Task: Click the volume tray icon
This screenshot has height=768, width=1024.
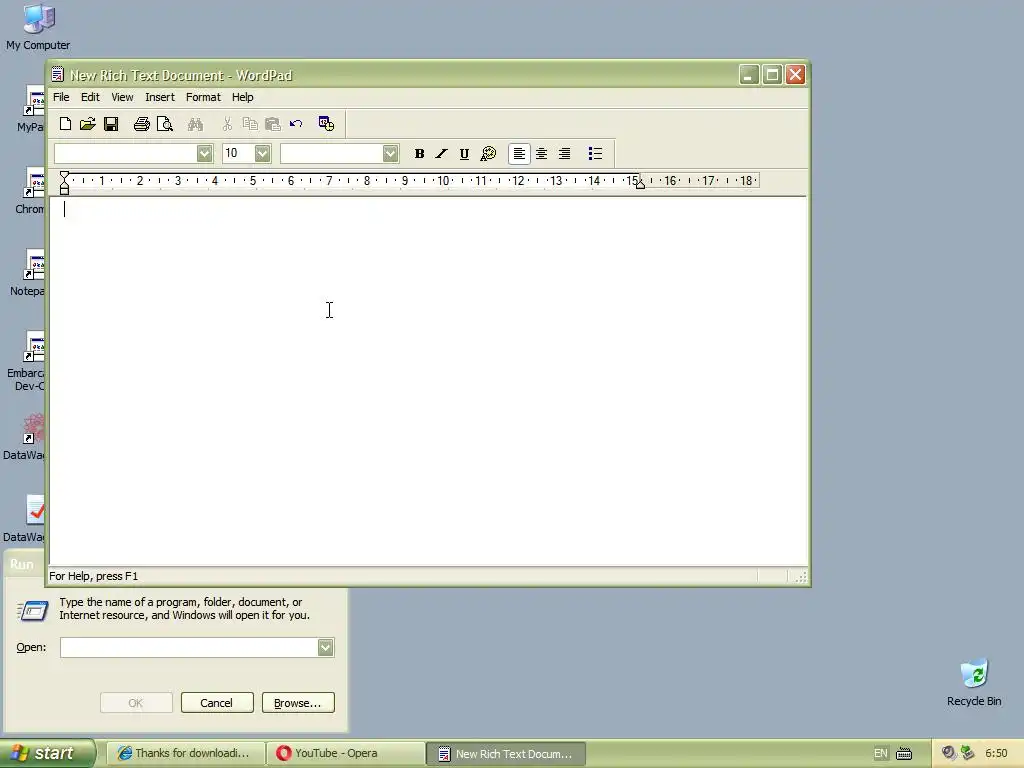Action: (x=948, y=753)
